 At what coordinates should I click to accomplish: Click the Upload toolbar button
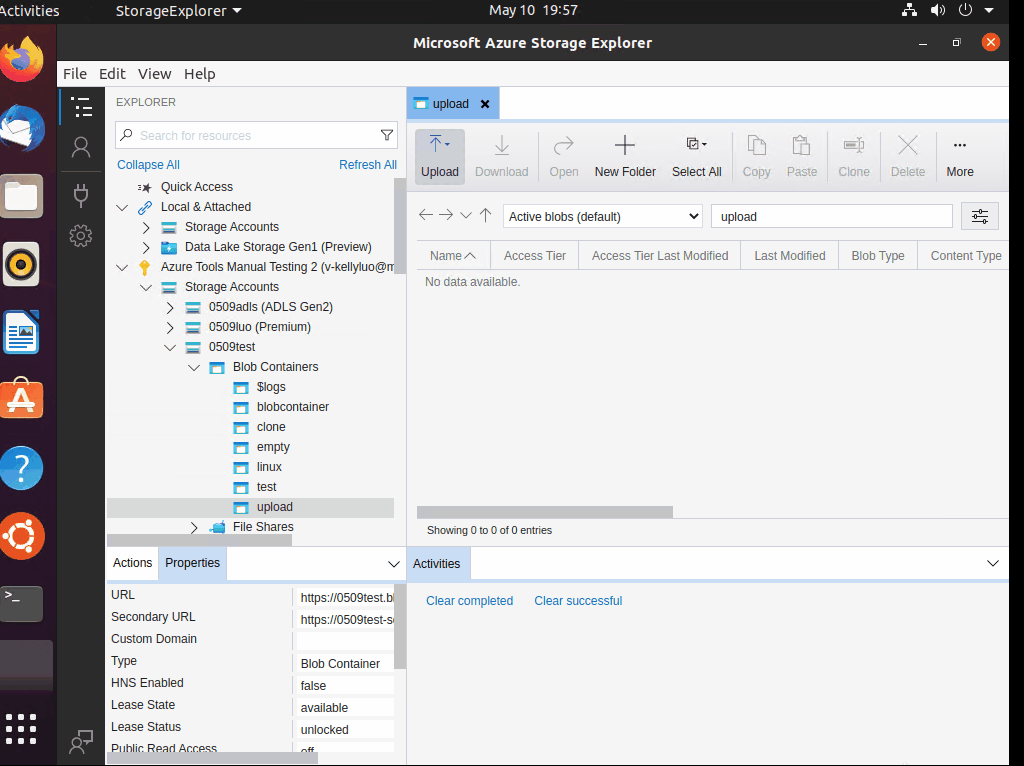[x=440, y=156]
